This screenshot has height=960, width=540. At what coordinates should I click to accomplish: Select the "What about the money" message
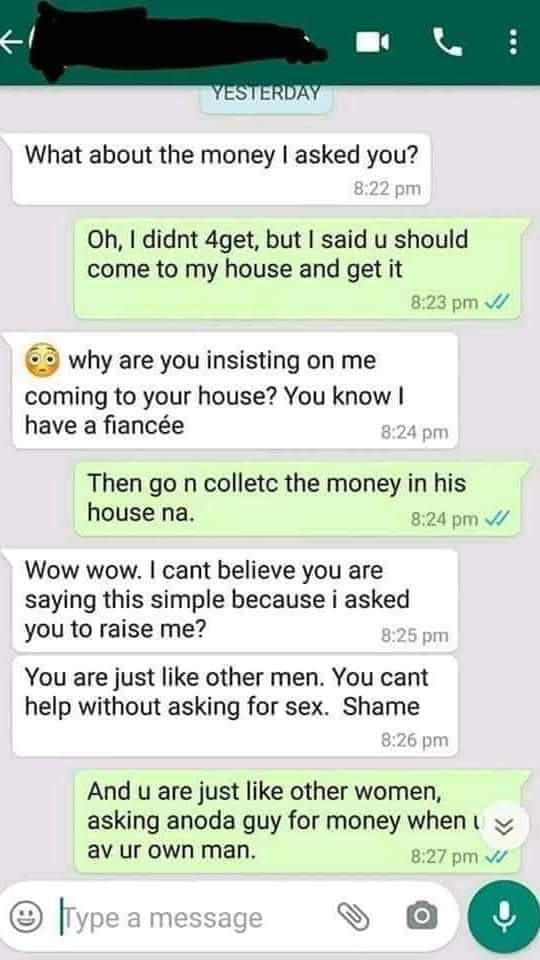(x=221, y=168)
